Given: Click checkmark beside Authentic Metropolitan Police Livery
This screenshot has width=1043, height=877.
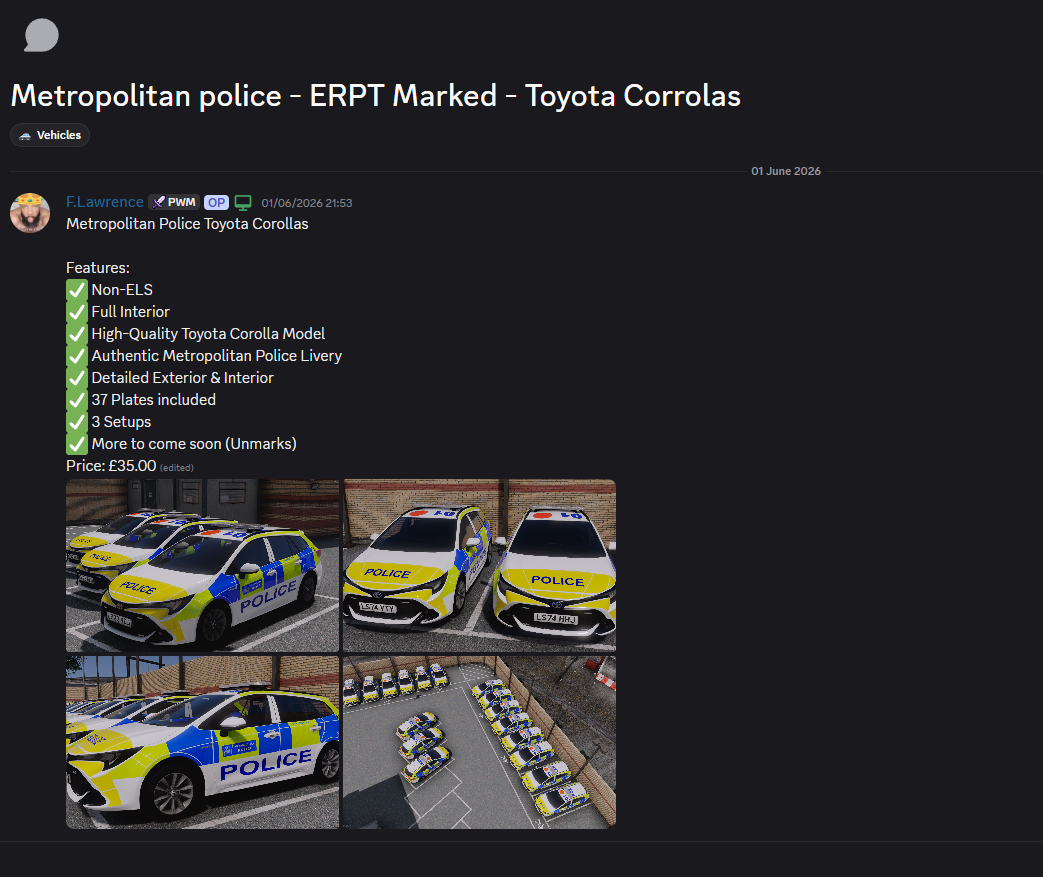Looking at the screenshot, I should click(77, 356).
